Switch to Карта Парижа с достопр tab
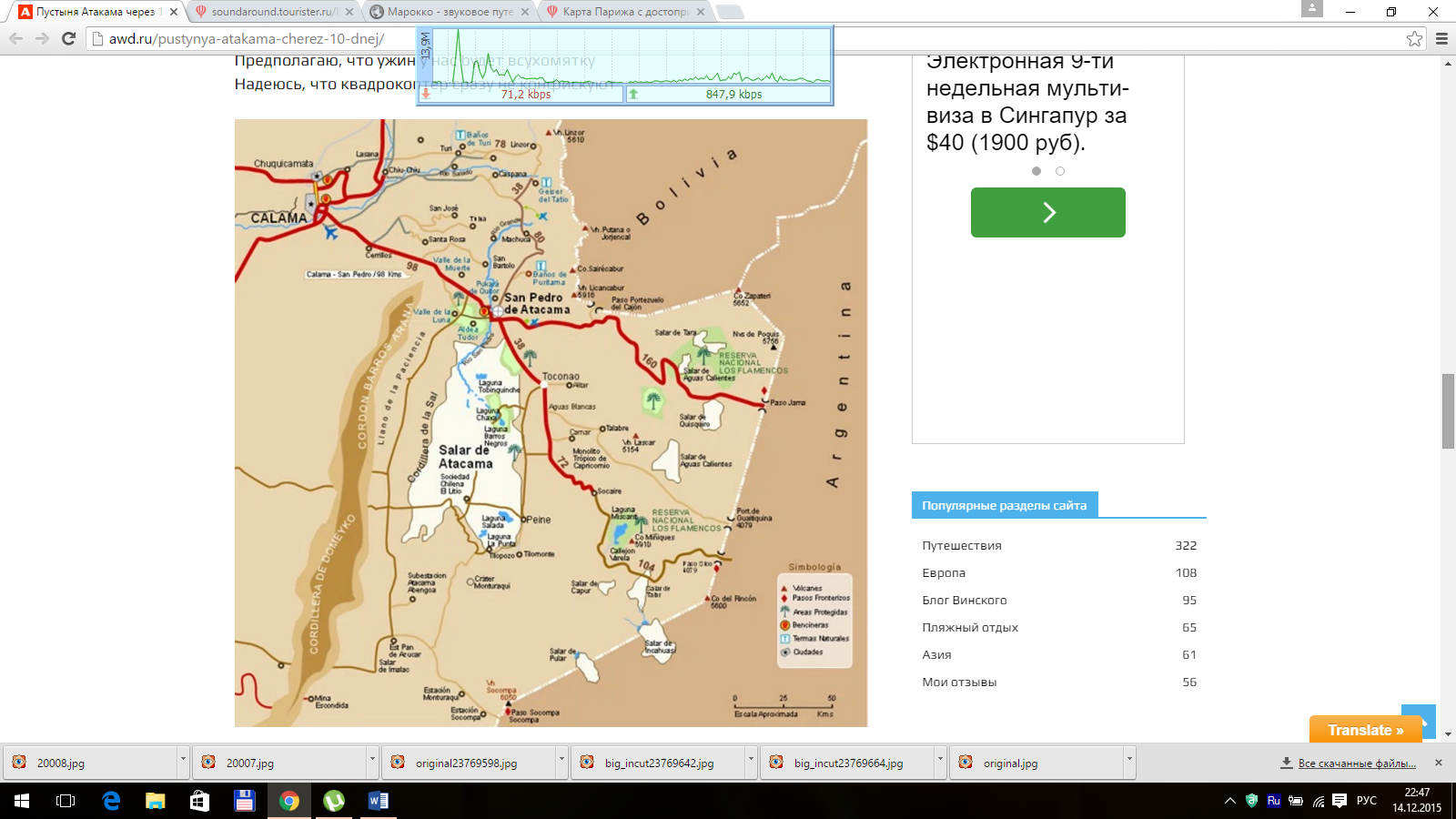1456x819 pixels. tap(625, 12)
